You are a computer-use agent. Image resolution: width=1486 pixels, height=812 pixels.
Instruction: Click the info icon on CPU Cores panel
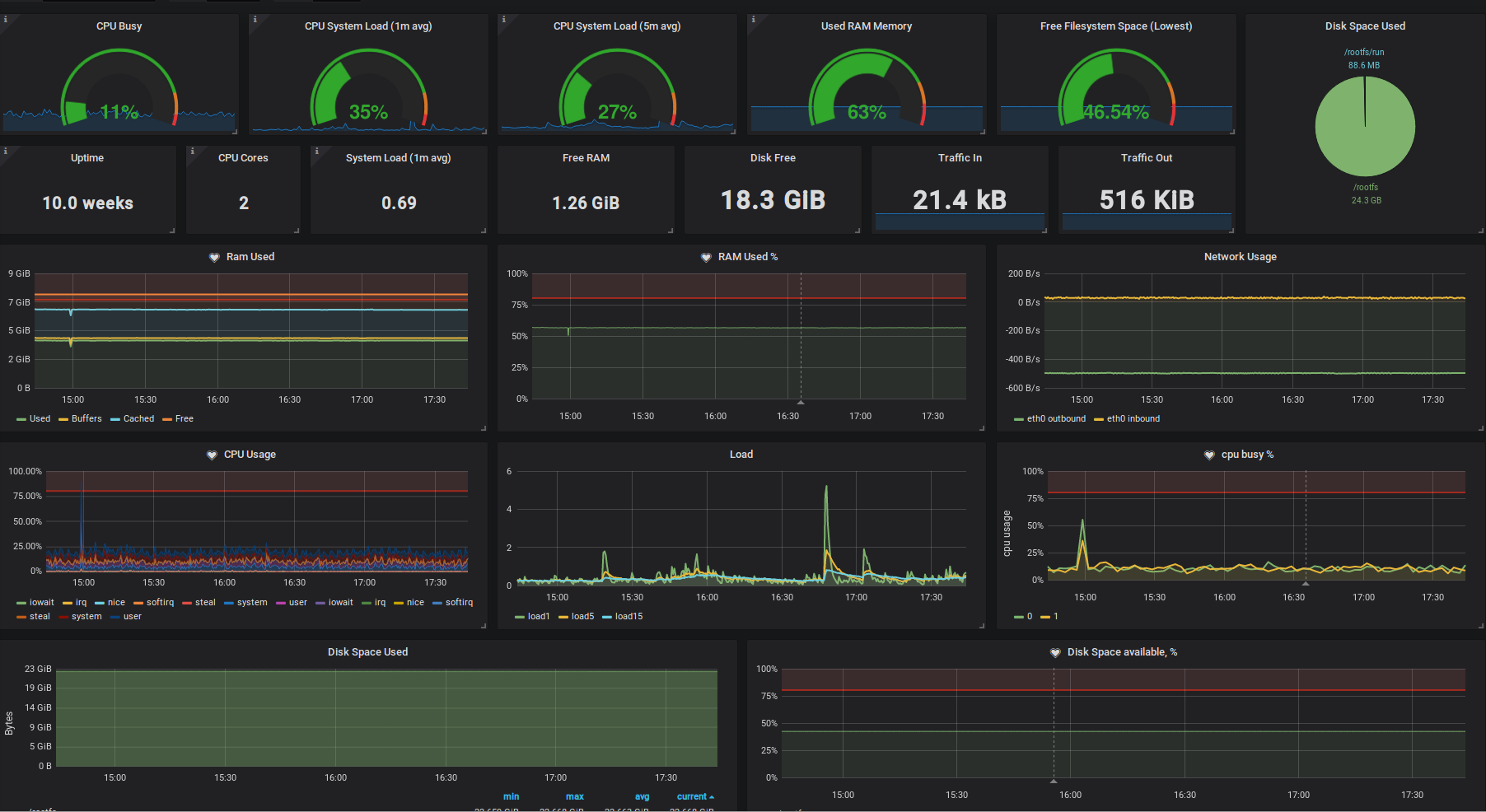(192, 151)
